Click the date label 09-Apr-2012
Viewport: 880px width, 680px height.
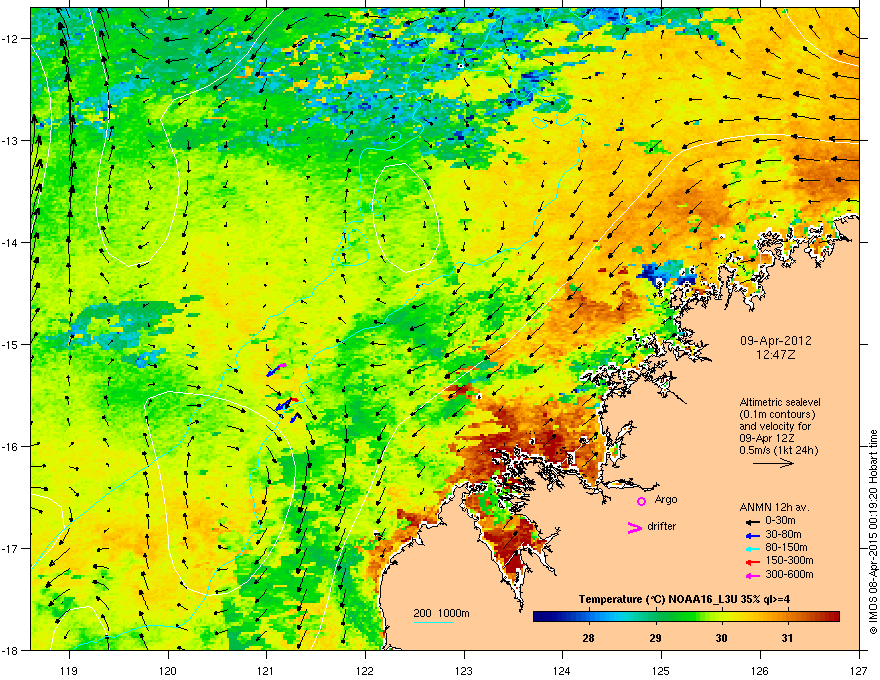point(776,341)
